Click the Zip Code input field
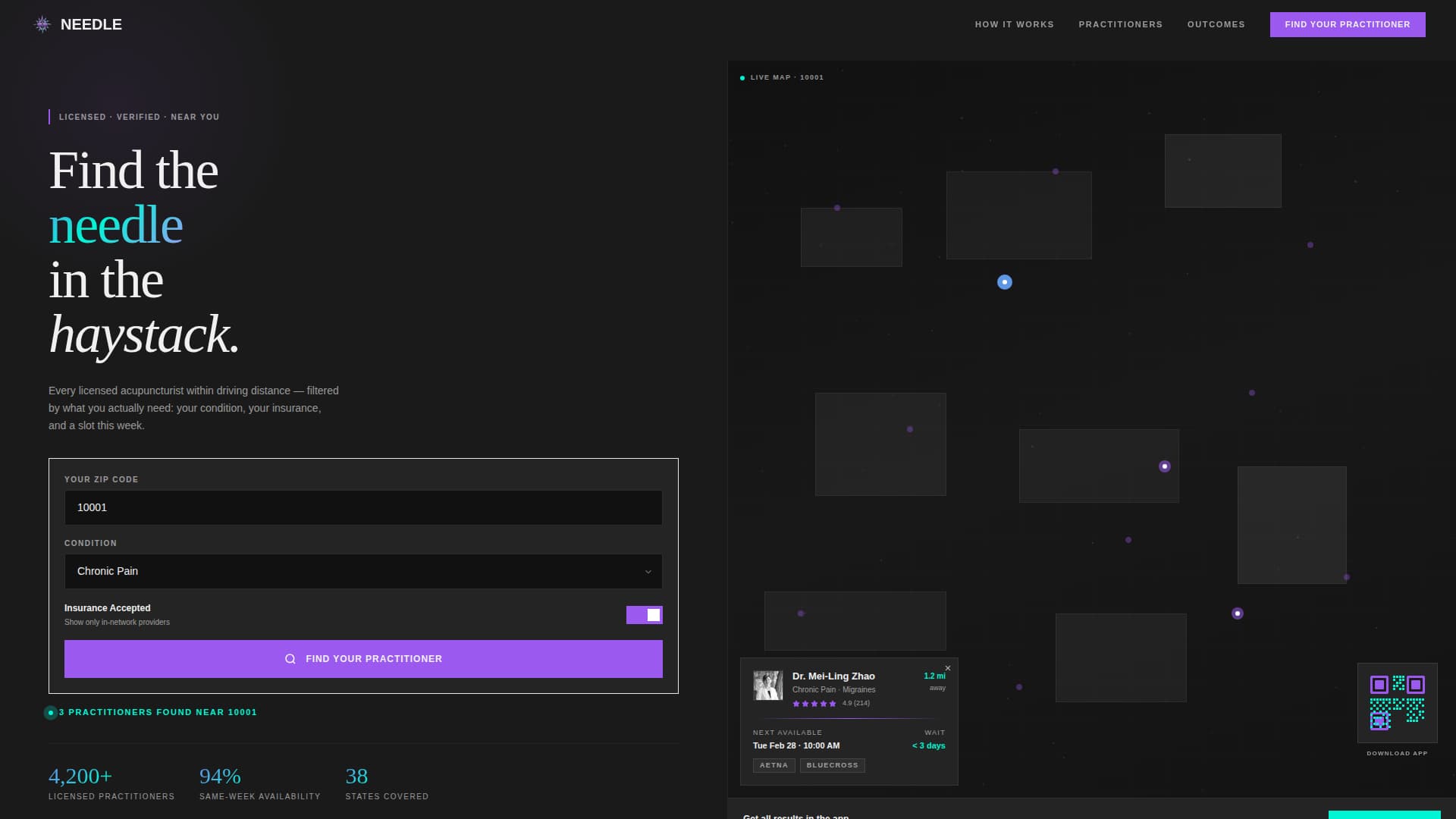This screenshot has width=1456, height=819. click(x=362, y=507)
